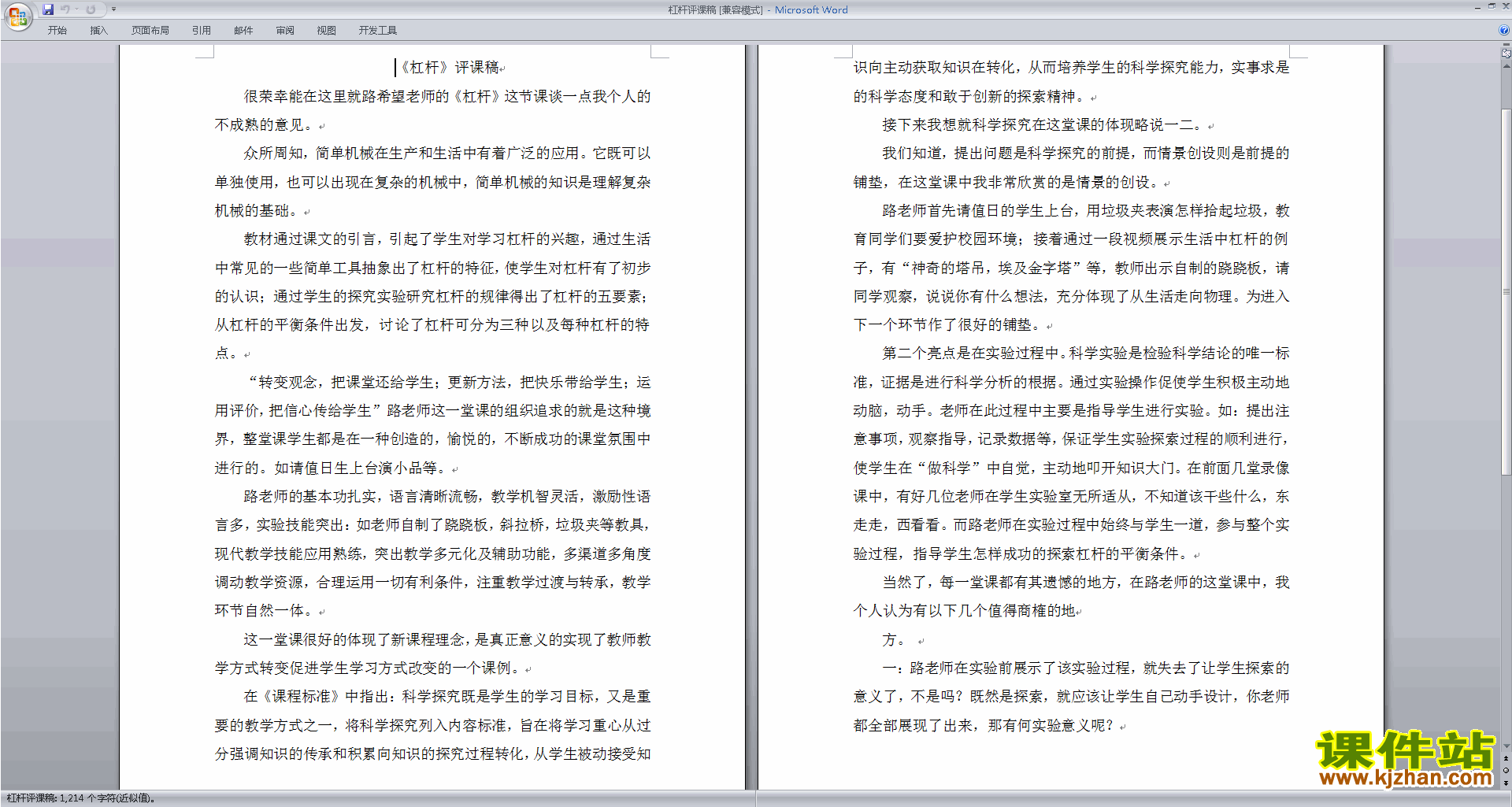
Task: Restore down the Word window
Action: (1492, 6)
